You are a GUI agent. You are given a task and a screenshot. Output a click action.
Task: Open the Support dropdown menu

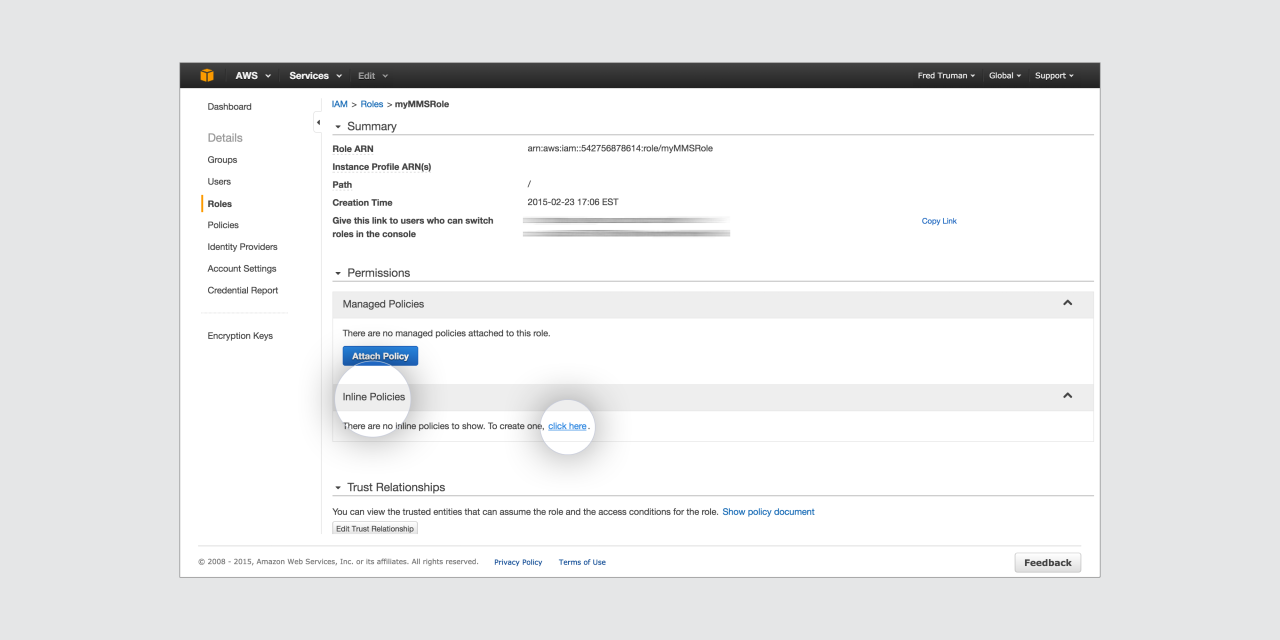(1054, 76)
